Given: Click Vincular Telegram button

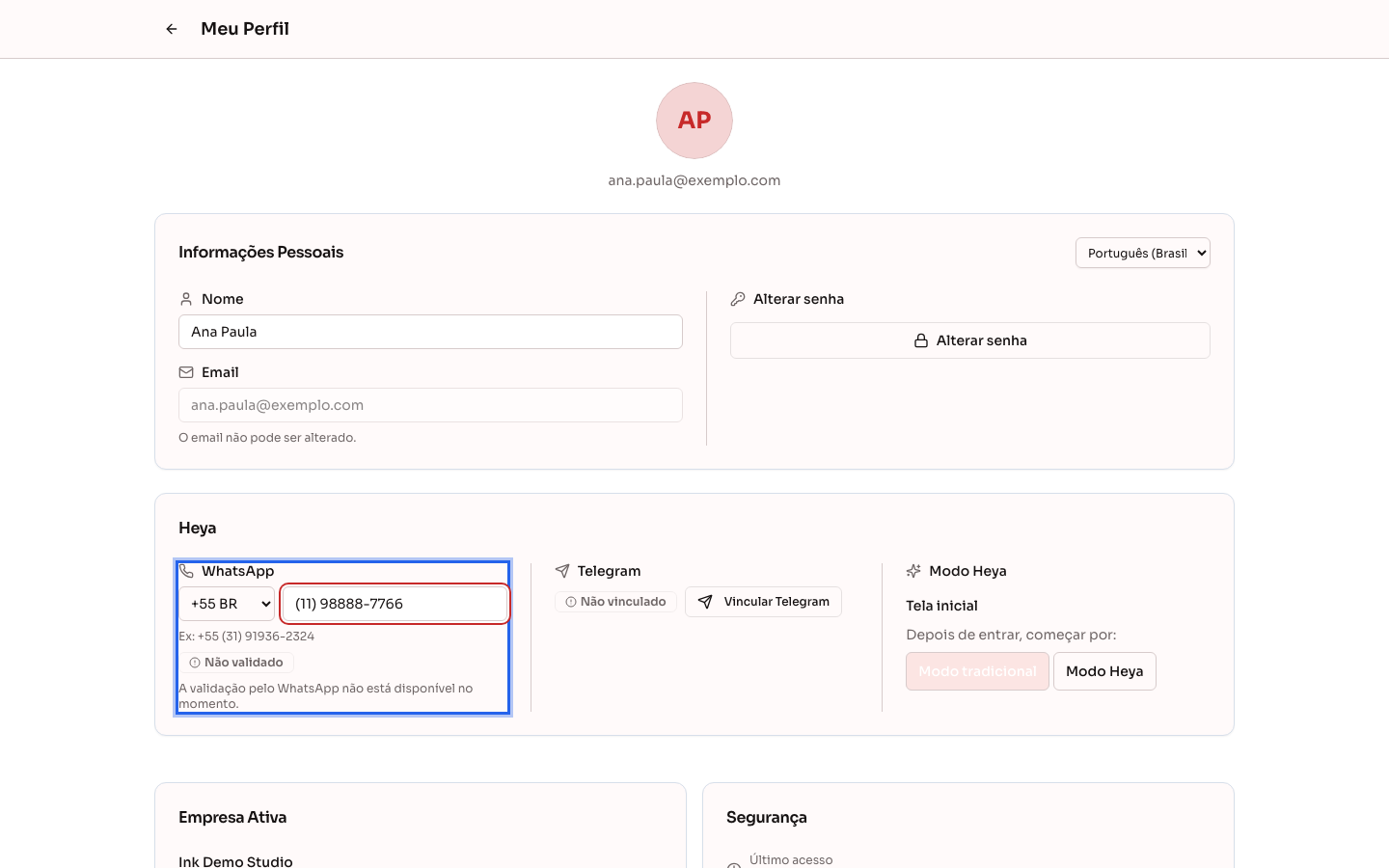Looking at the screenshot, I should coord(763,602).
